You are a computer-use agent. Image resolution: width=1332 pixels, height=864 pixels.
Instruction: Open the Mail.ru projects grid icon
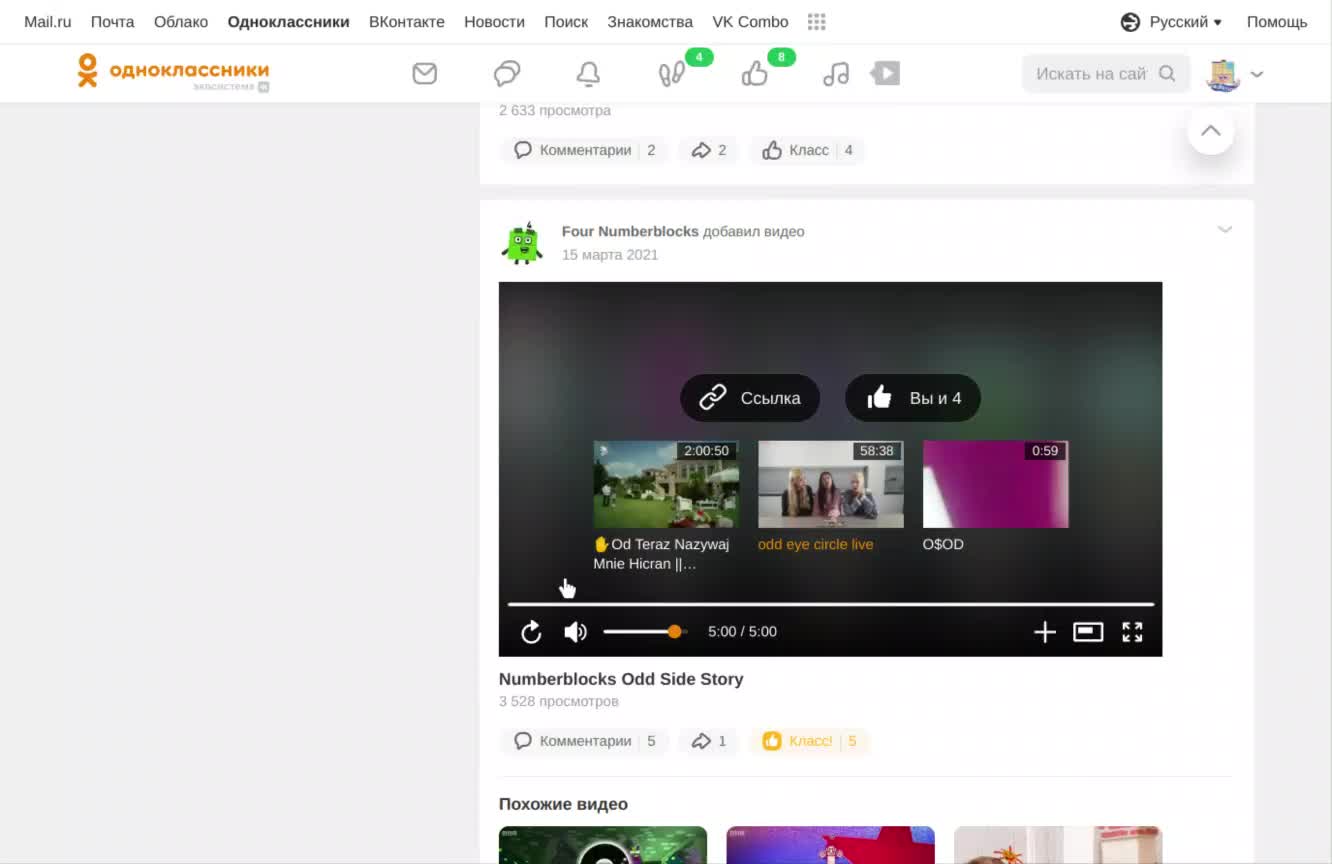816,22
